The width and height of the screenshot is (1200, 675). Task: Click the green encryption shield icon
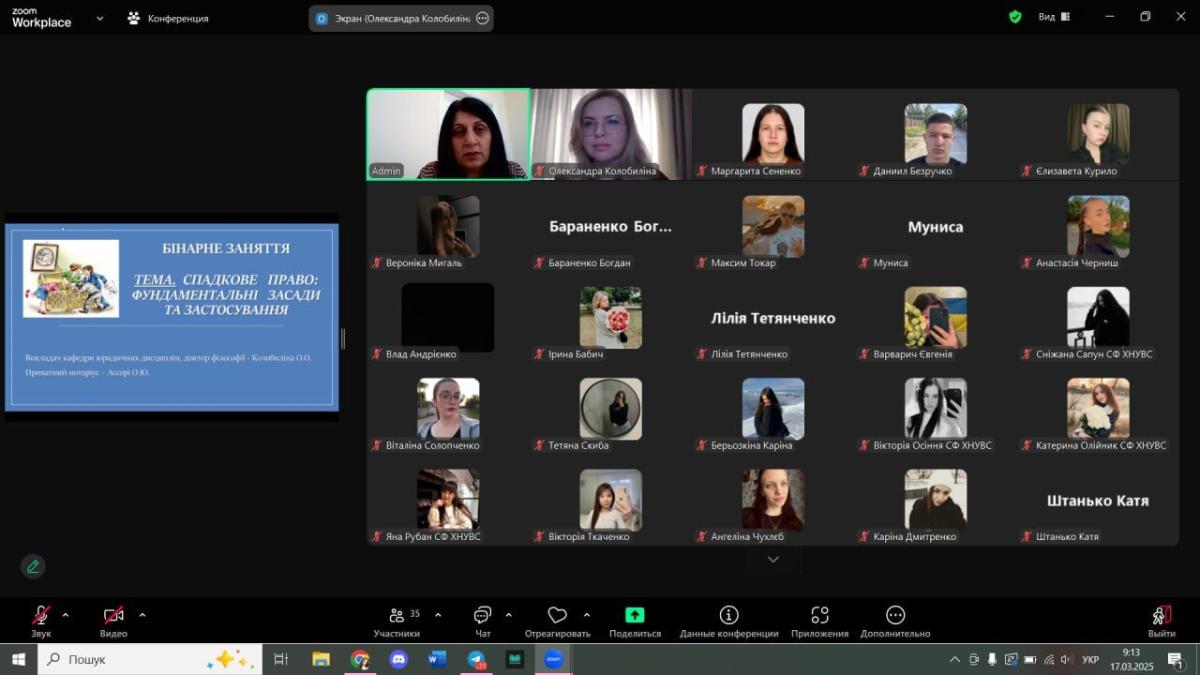[x=1015, y=17]
